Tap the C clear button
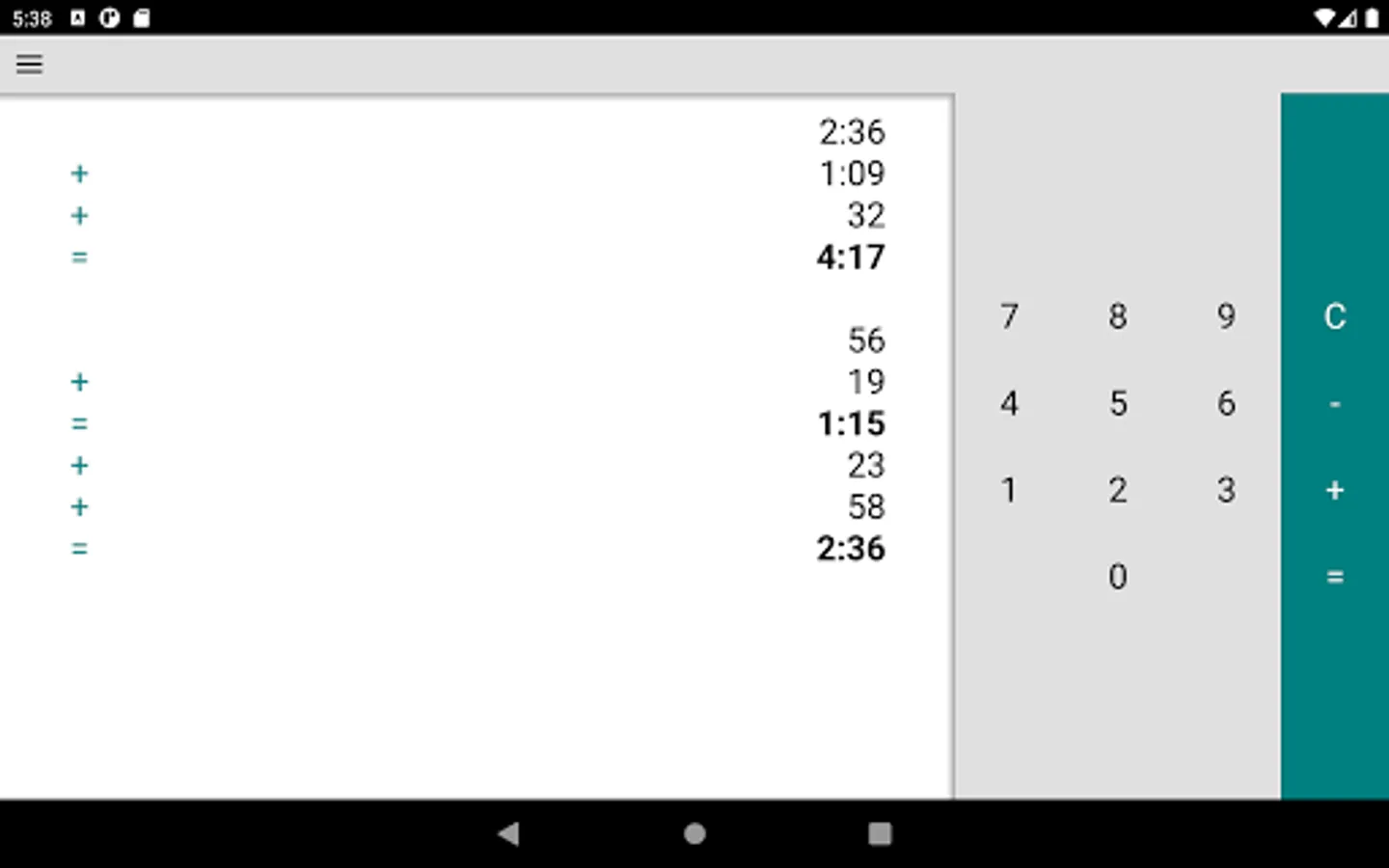The width and height of the screenshot is (1389, 868). click(x=1335, y=316)
